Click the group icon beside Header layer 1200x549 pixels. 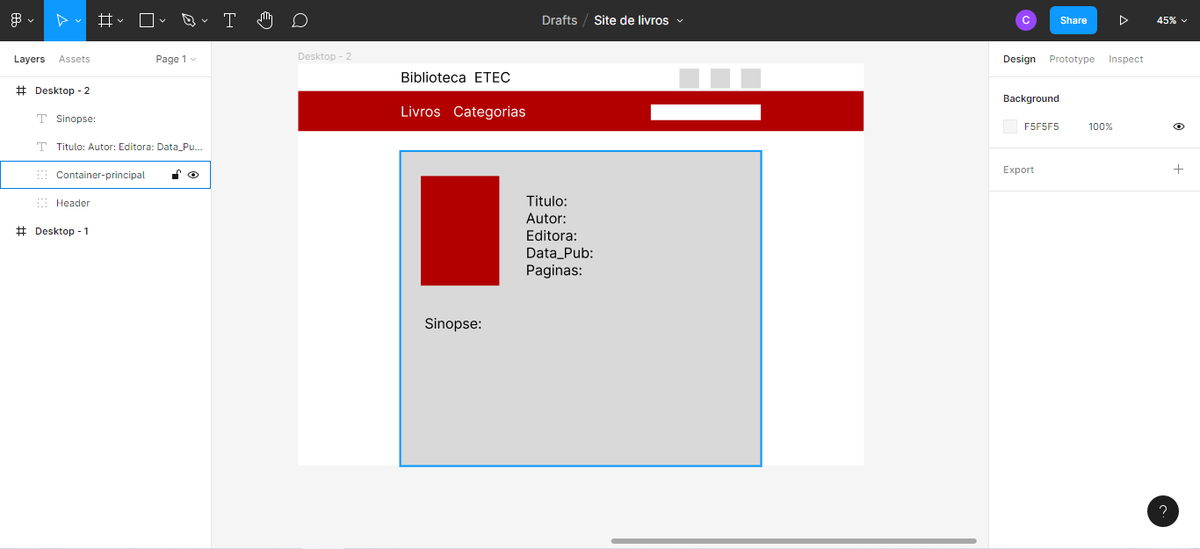click(x=42, y=203)
